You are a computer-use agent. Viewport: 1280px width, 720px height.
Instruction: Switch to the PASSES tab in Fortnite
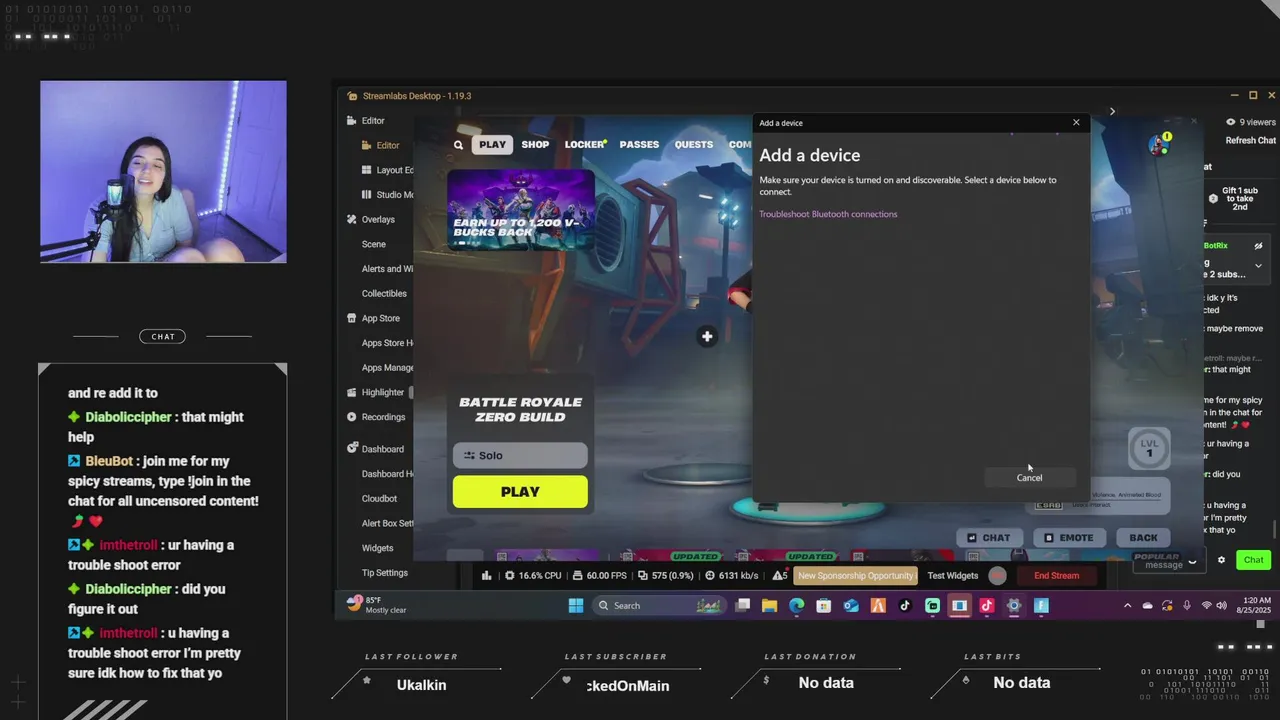639,145
